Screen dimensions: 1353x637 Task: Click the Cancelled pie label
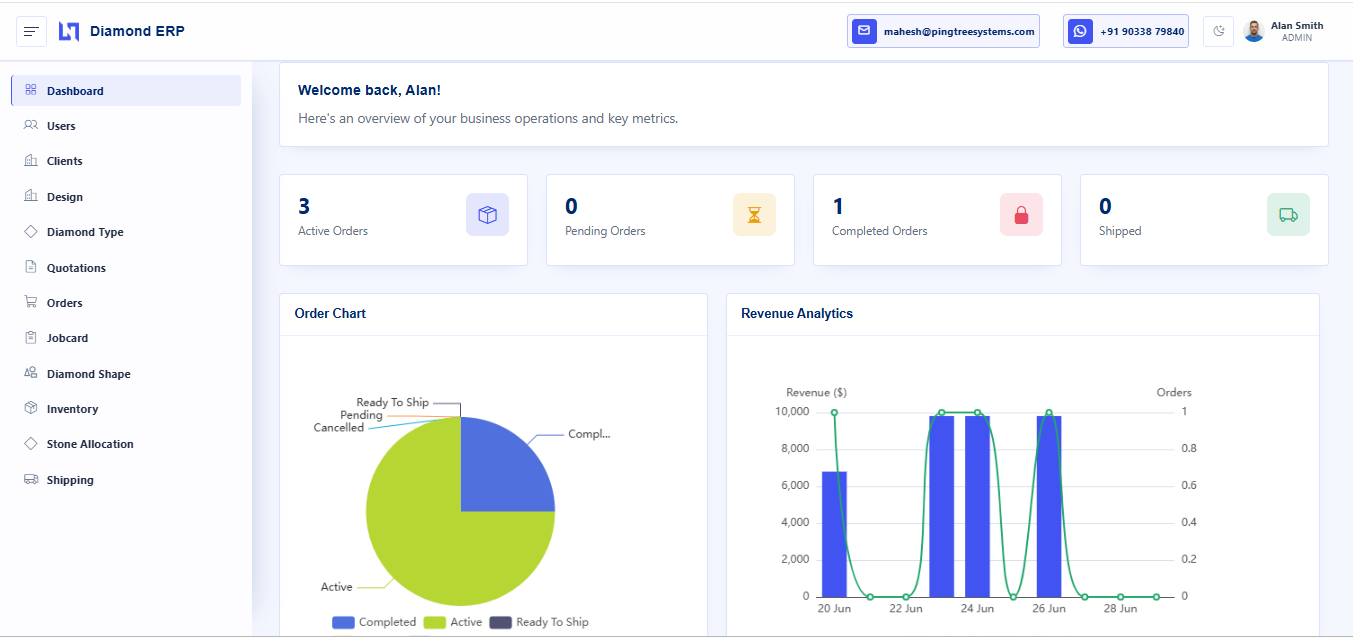339,428
